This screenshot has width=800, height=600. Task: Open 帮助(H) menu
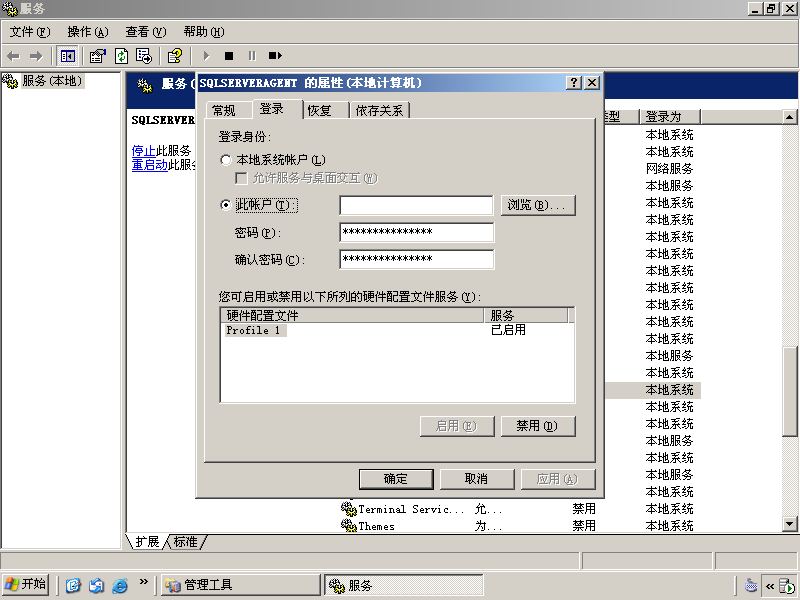(204, 32)
